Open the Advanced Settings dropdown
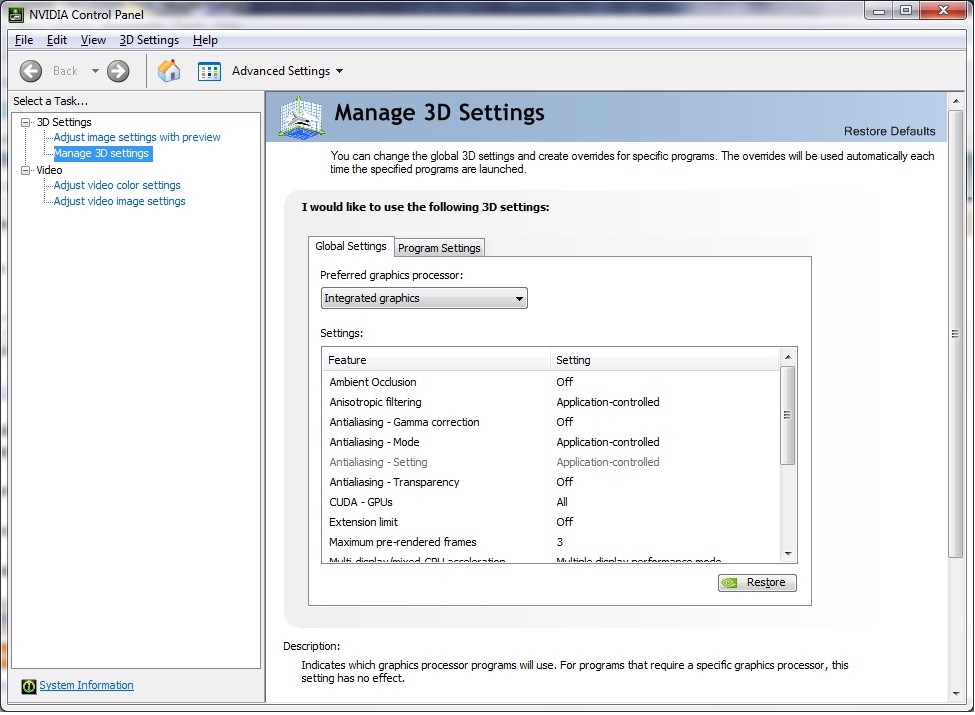The height and width of the screenshot is (715, 975). pyautogui.click(x=288, y=71)
